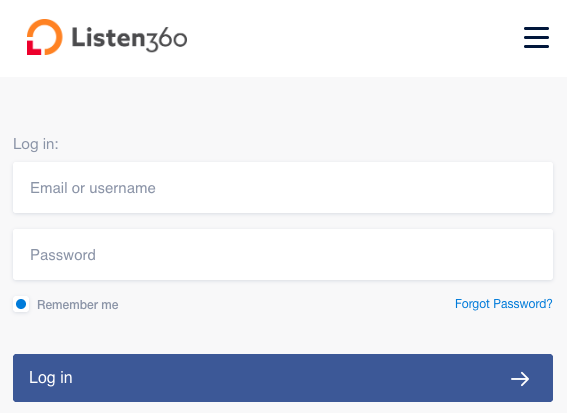This screenshot has width=567, height=413.
Task: Open the Forgot Password? link
Action: tap(503, 304)
